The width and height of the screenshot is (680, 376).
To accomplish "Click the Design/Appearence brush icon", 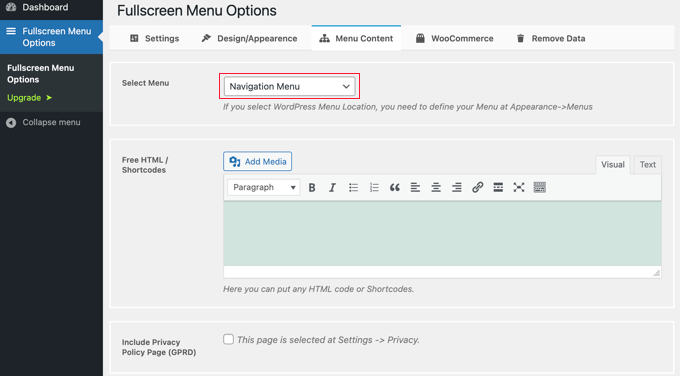I will pos(206,38).
